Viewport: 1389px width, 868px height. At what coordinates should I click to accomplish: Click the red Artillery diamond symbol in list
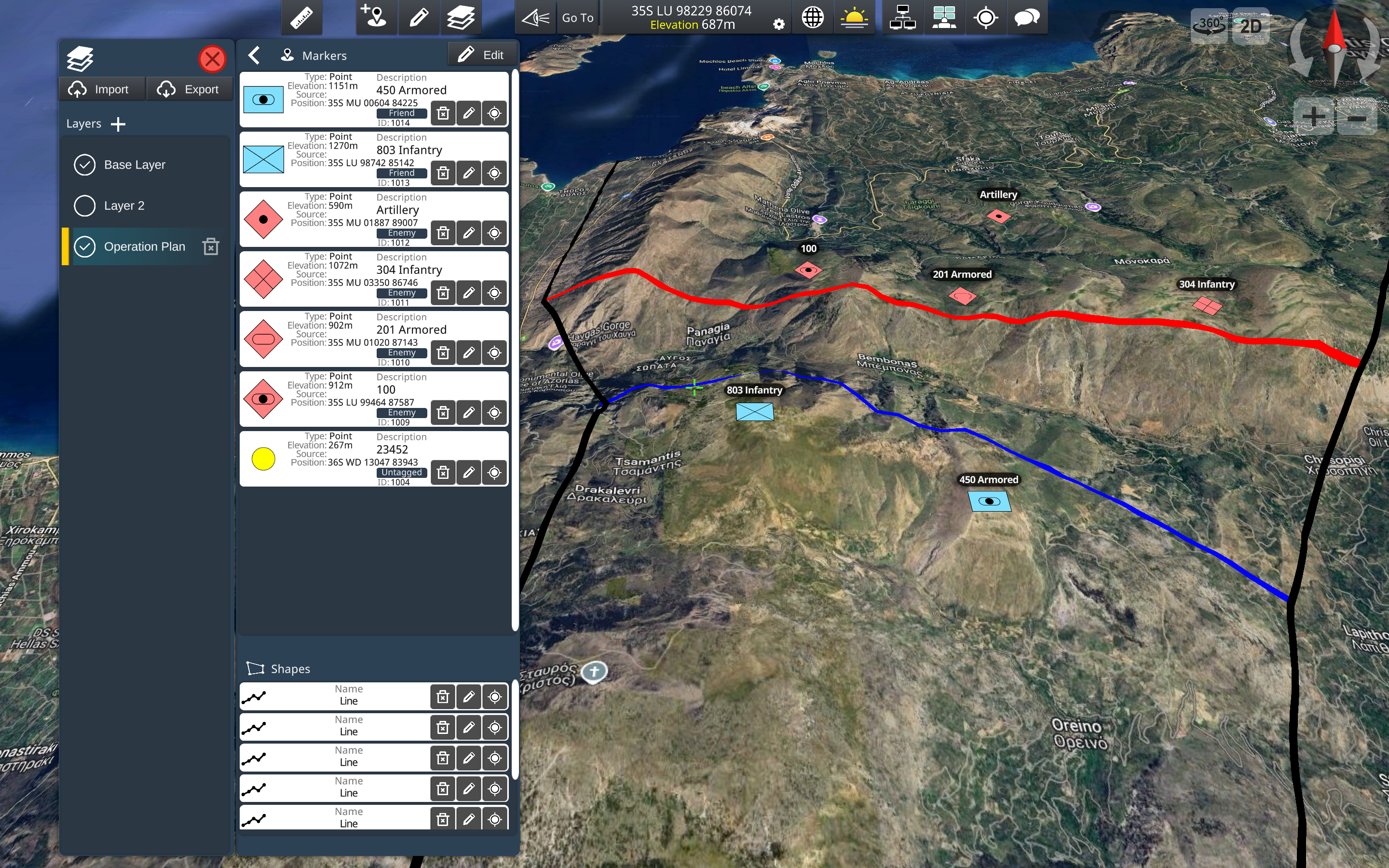(263, 219)
